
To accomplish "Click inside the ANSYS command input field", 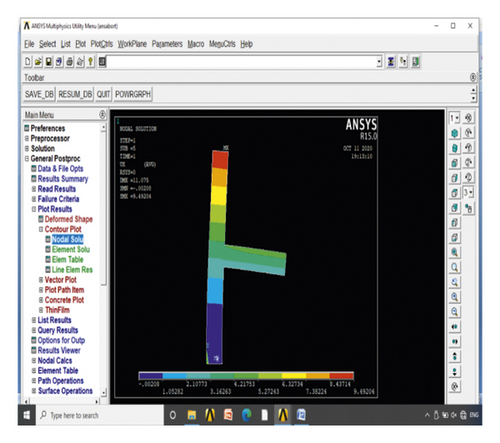I will tap(241, 62).
